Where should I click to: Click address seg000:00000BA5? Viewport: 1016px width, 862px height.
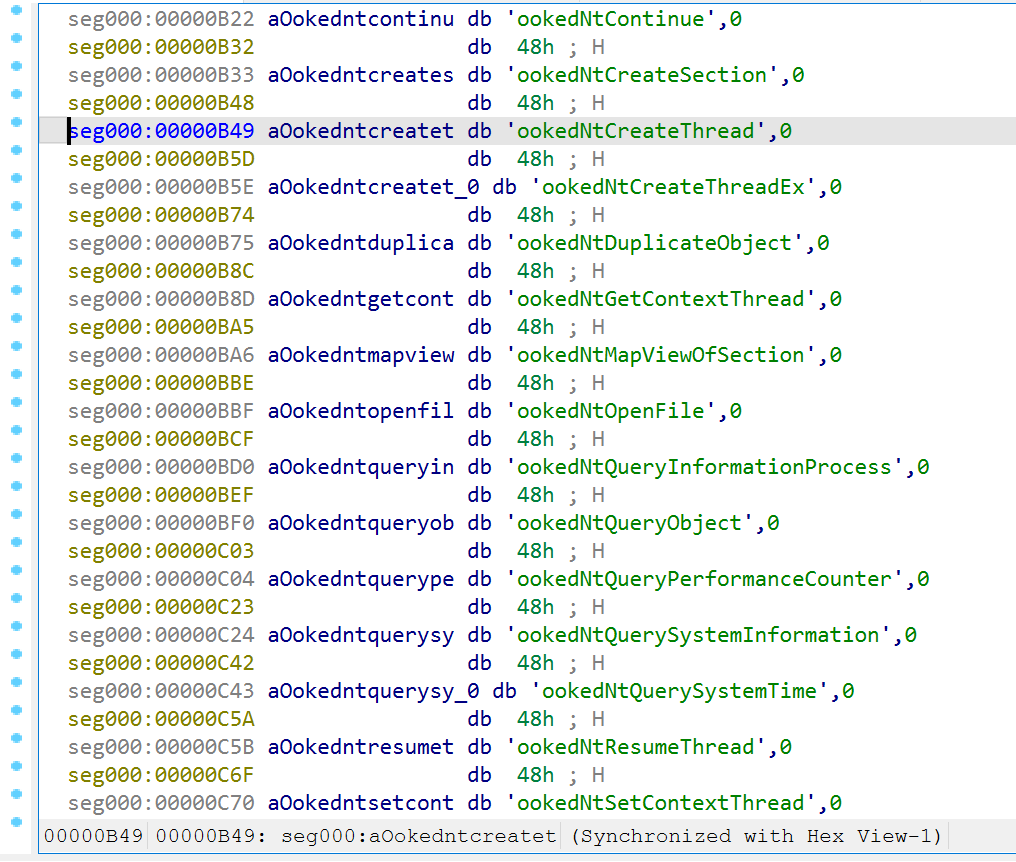click(161, 327)
